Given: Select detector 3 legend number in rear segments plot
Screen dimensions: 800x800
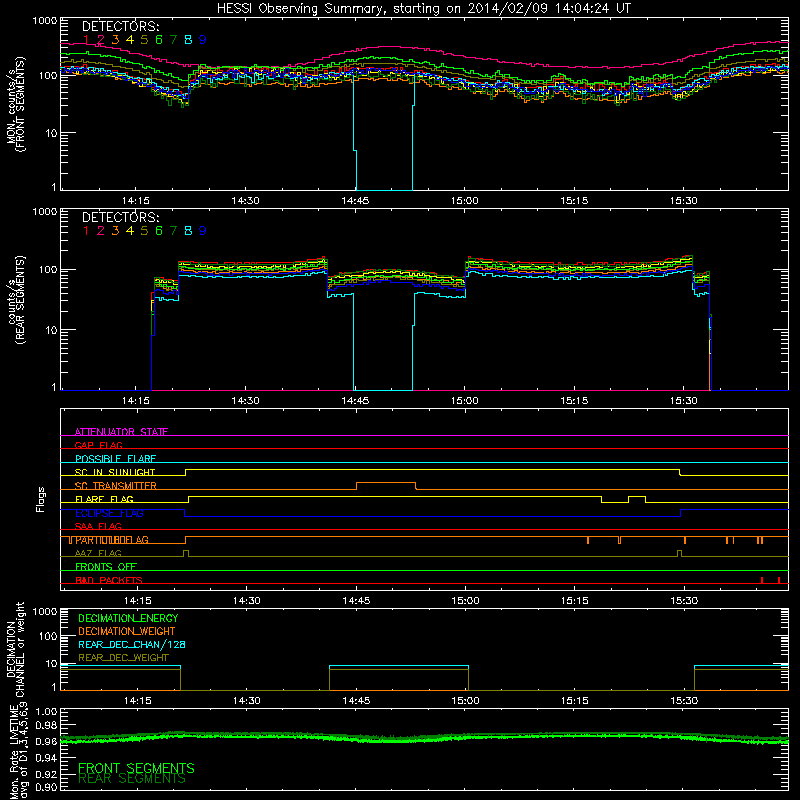Looking at the screenshot, I should (115, 231).
